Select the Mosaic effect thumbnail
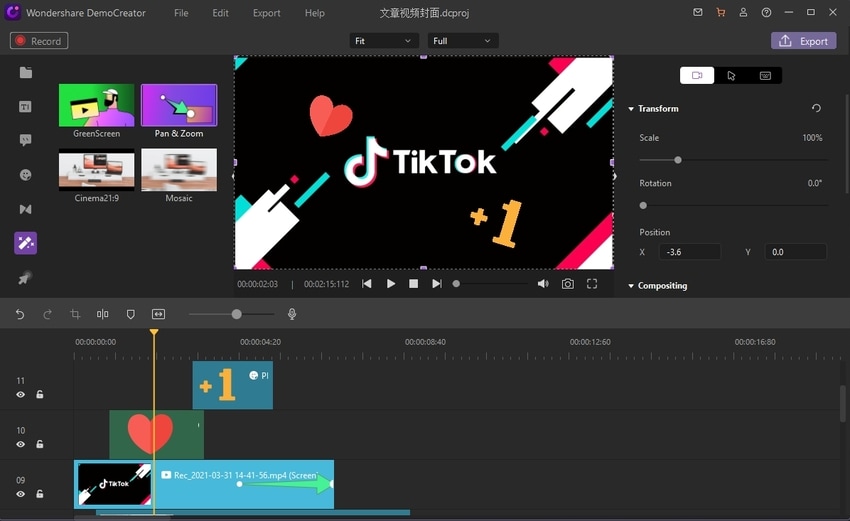Viewport: 850px width, 521px height. 179,170
